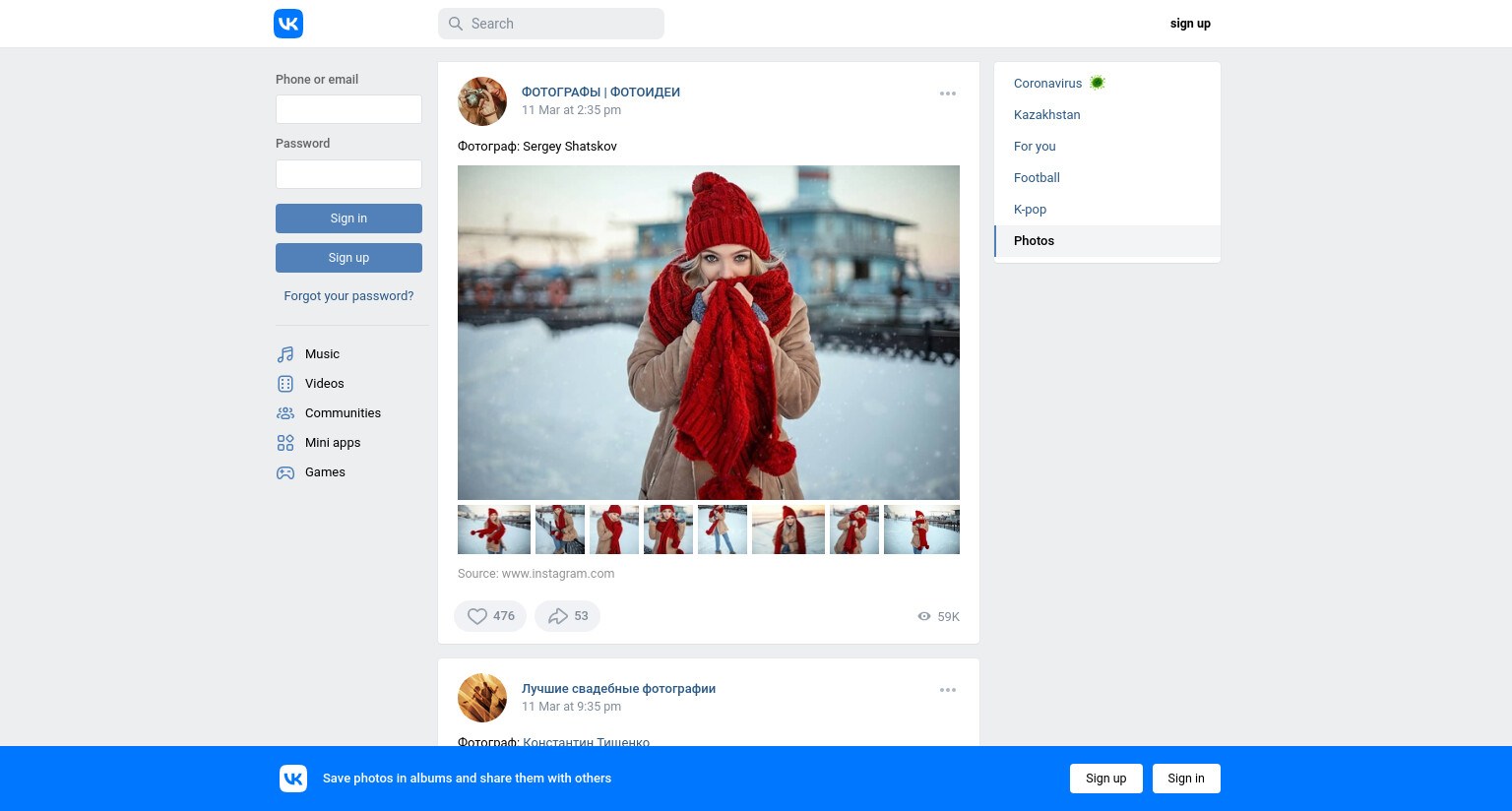Open more options on the свадебные фотографии post

pos(948,690)
